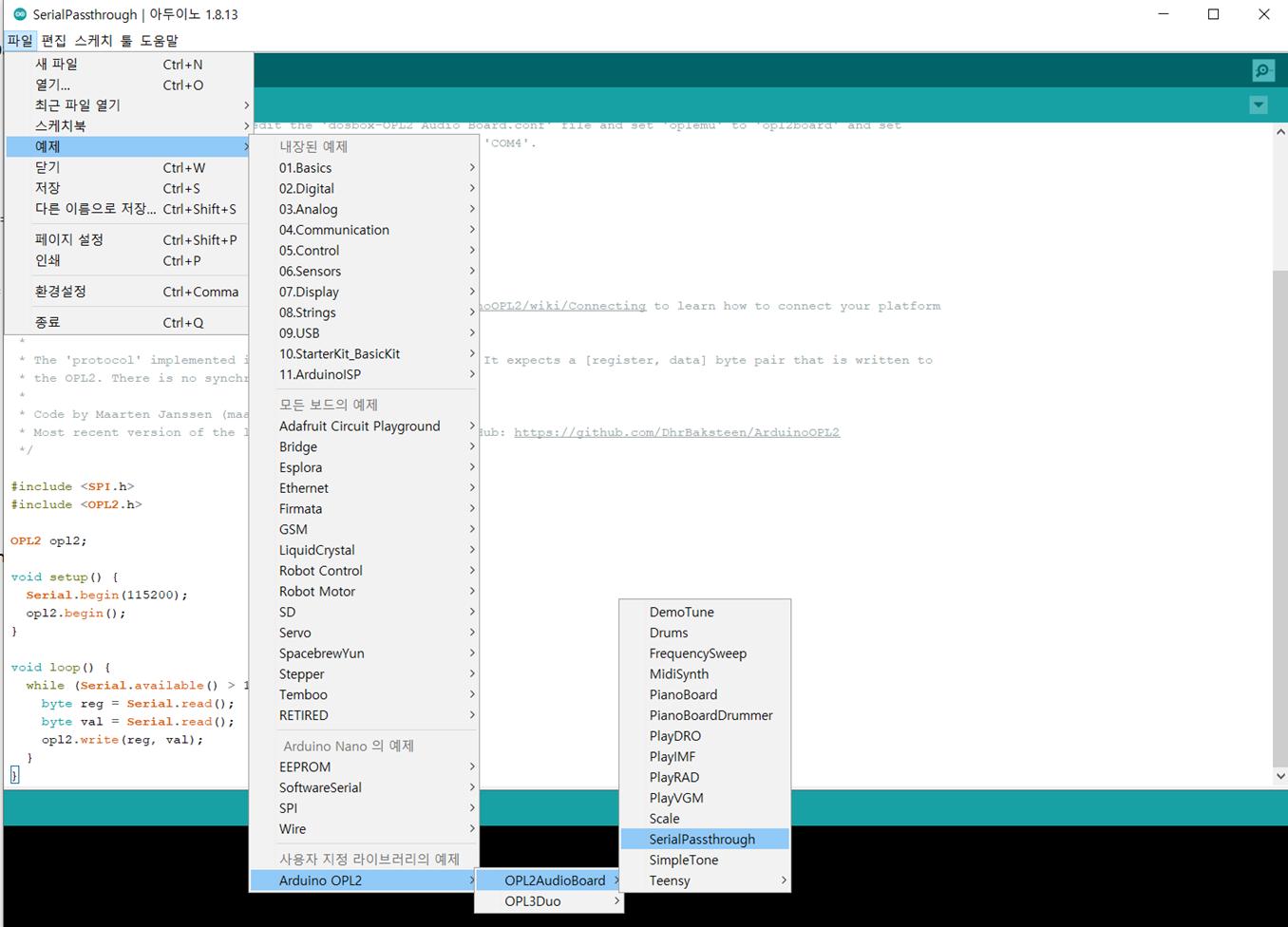Select the 예제 menu entry
The height and width of the screenshot is (927, 1288).
tap(129, 146)
